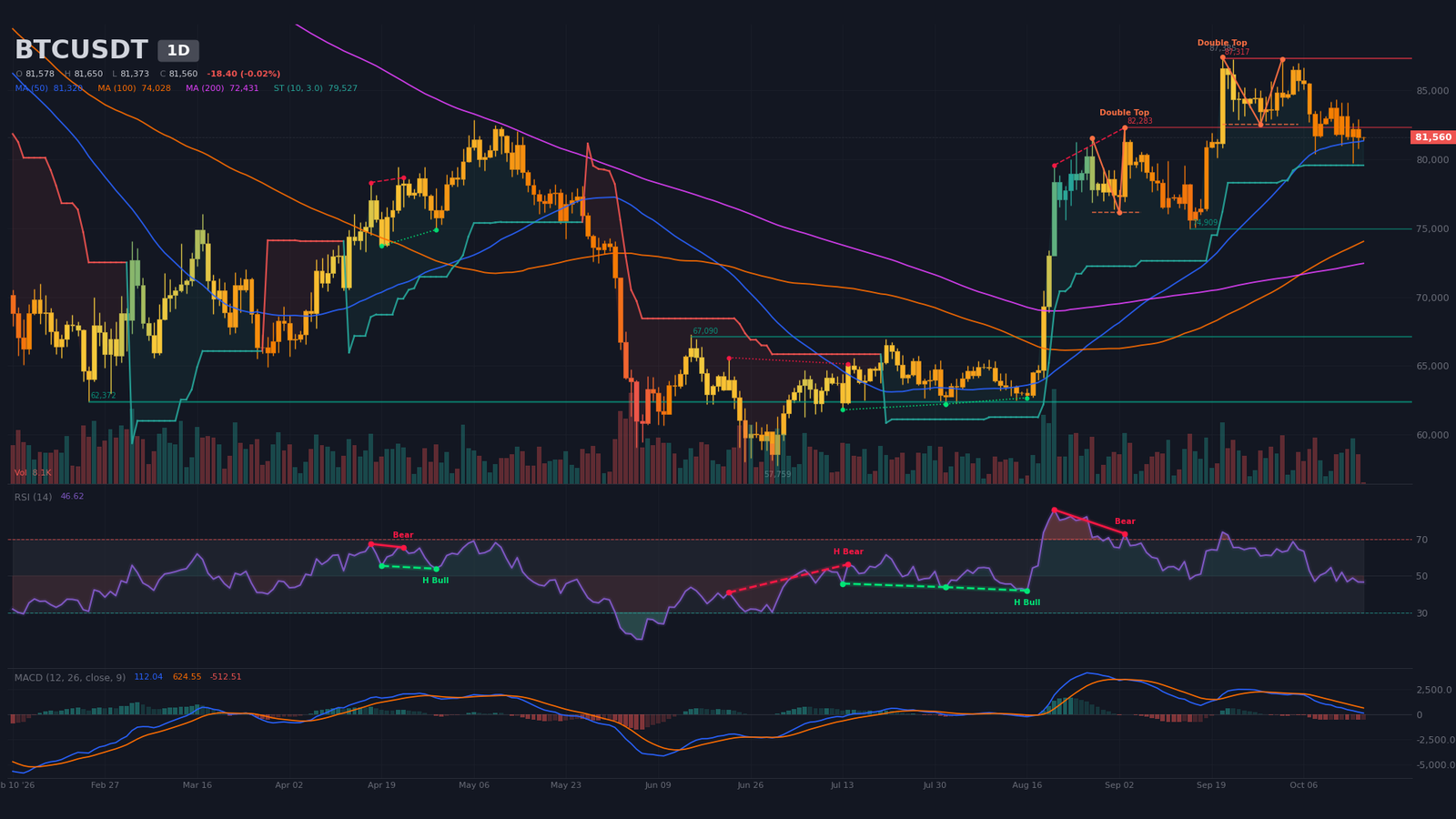Click the 60,000 price axis label
This screenshot has height=819, width=1456.
[x=1432, y=435]
